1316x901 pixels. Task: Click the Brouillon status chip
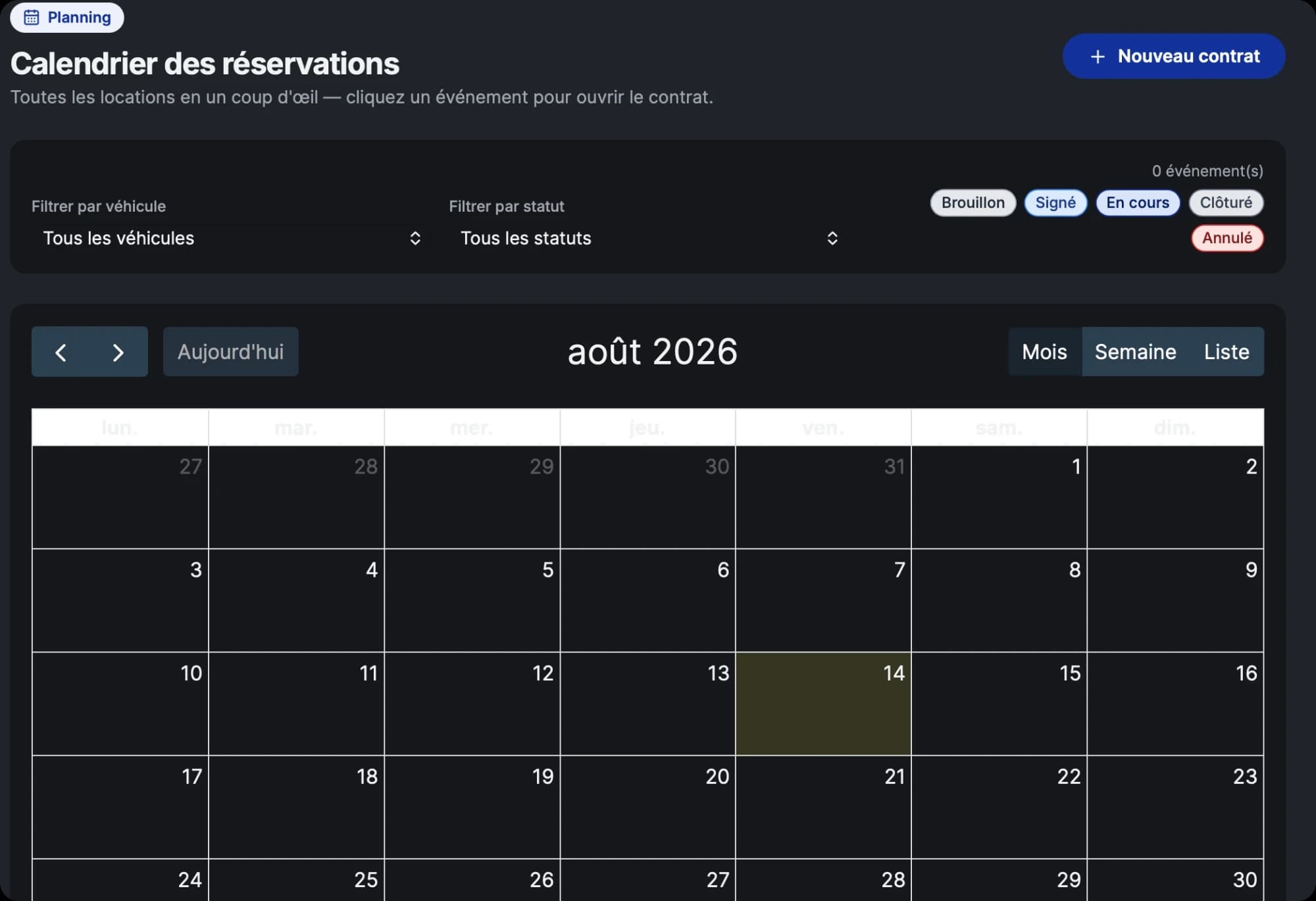[x=973, y=203]
